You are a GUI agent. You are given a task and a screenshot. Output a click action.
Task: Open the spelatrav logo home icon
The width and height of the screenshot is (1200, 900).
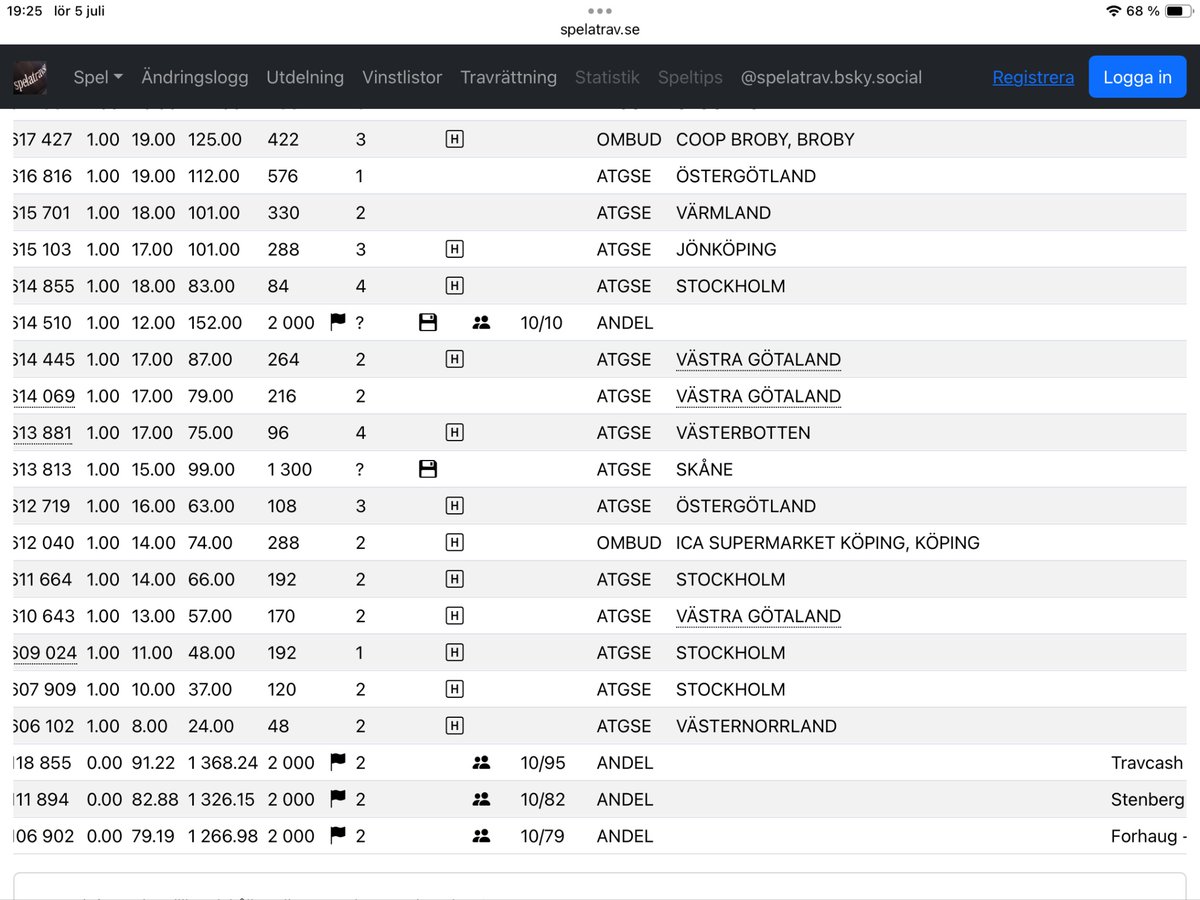pyautogui.click(x=30, y=78)
